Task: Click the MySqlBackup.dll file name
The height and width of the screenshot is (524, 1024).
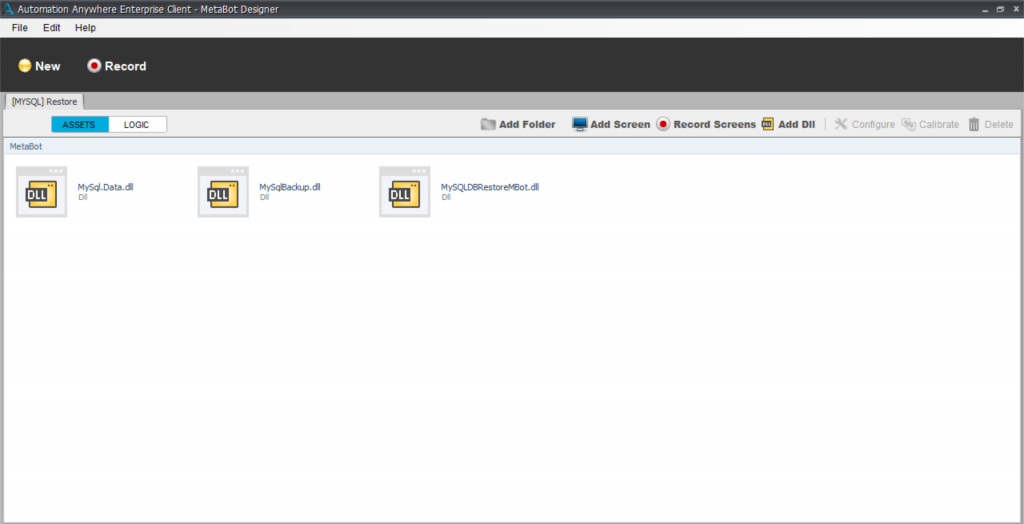Action: 290,187
